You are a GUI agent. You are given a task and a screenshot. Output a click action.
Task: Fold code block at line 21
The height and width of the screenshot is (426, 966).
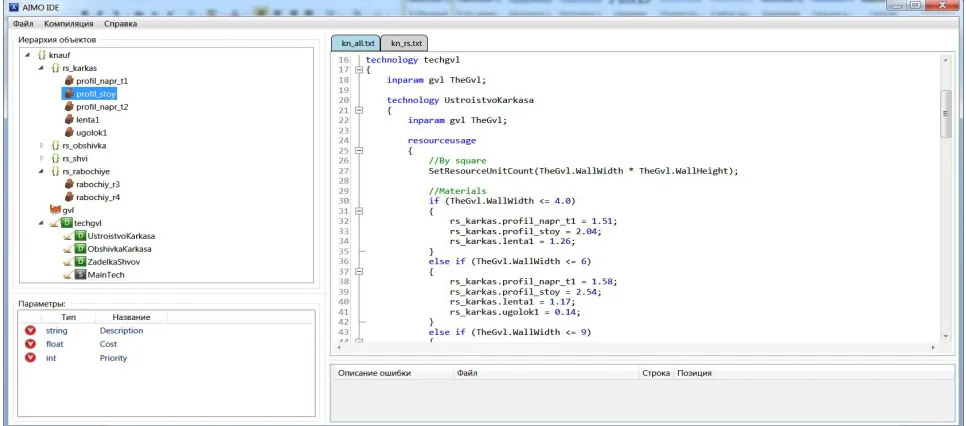point(359,110)
